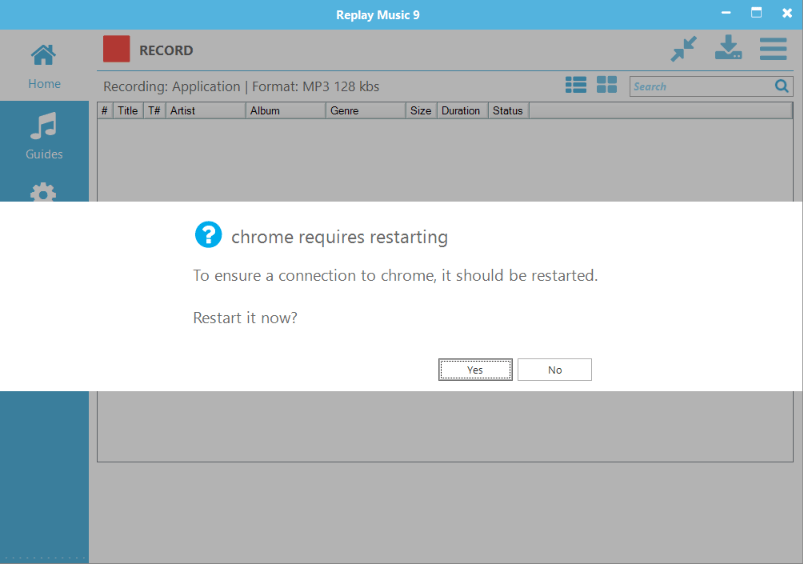Screen dimensions: 803x564
Task: Sort by Title column header
Action: pos(128,111)
